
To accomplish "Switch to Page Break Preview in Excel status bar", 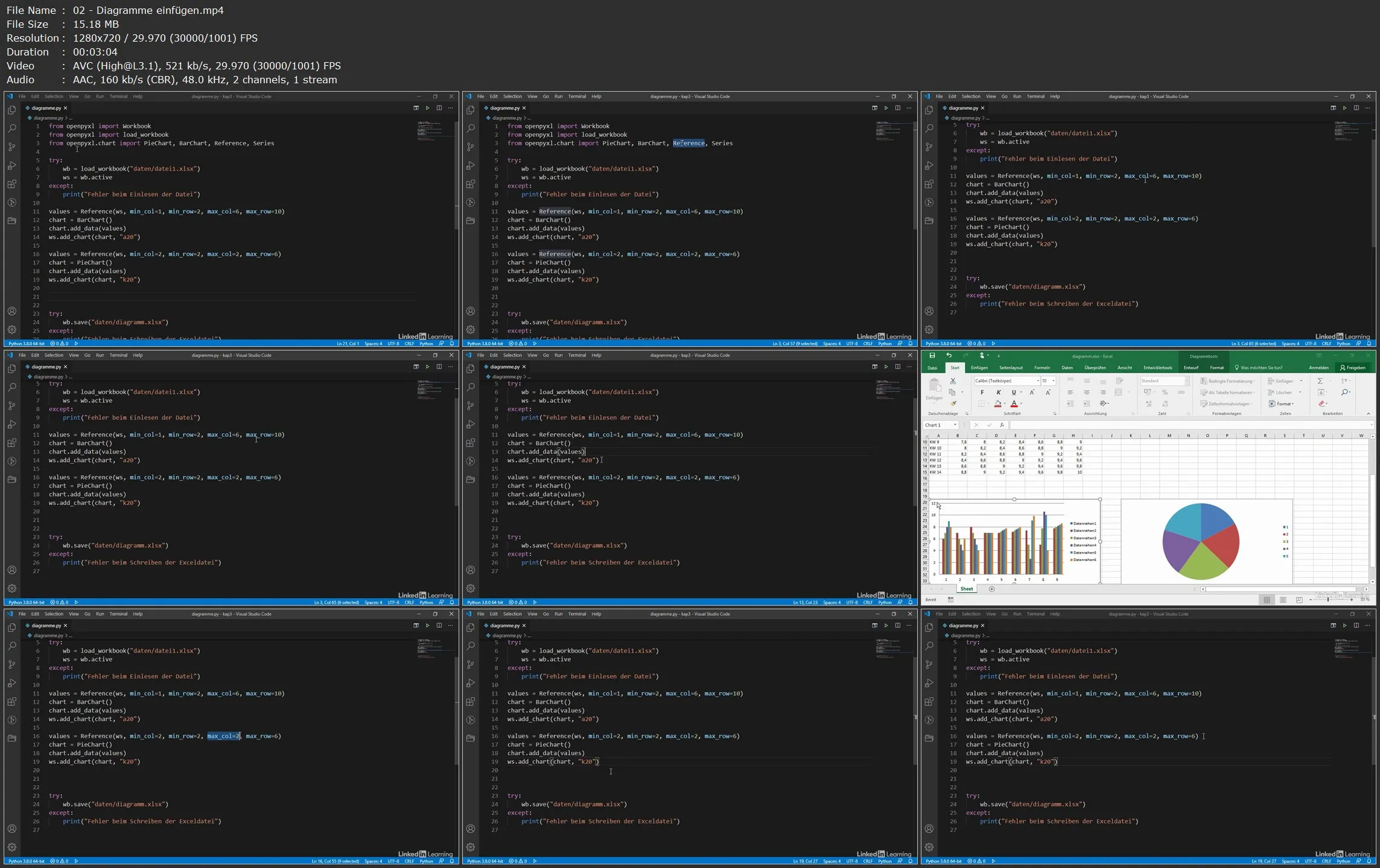I will [x=1299, y=600].
